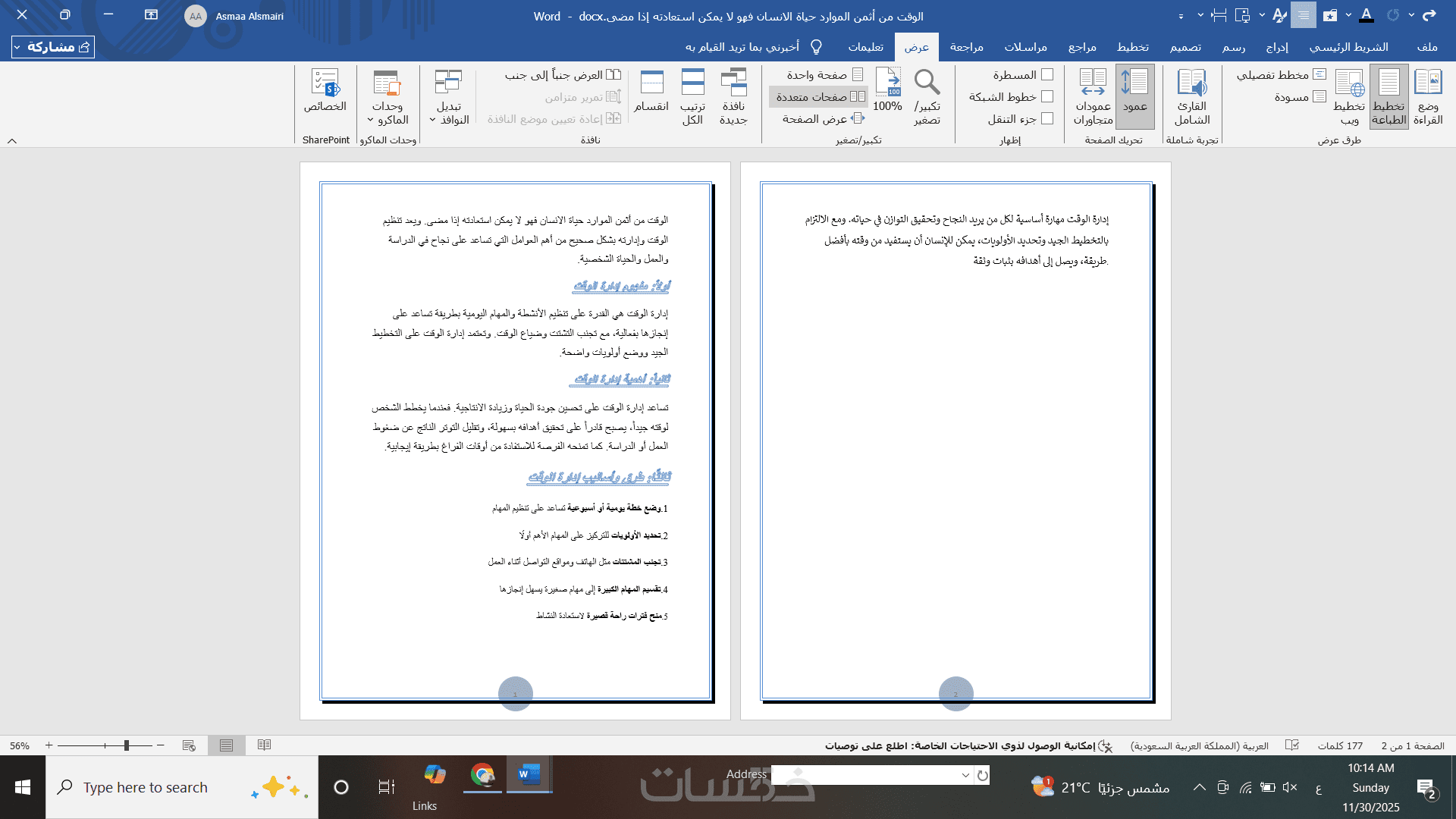Switch to Web Layout view (تخطيط ويب)

pos(1349,96)
